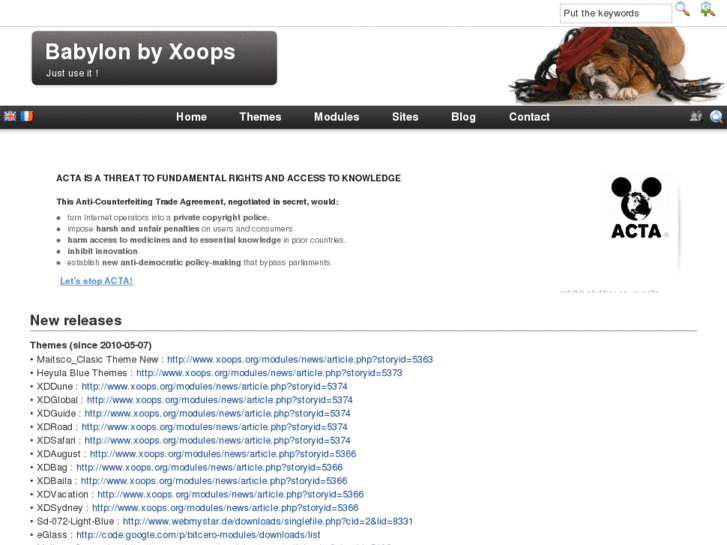This screenshot has height=545, width=727.
Task: Open the Sites menu item
Action: [405, 117]
